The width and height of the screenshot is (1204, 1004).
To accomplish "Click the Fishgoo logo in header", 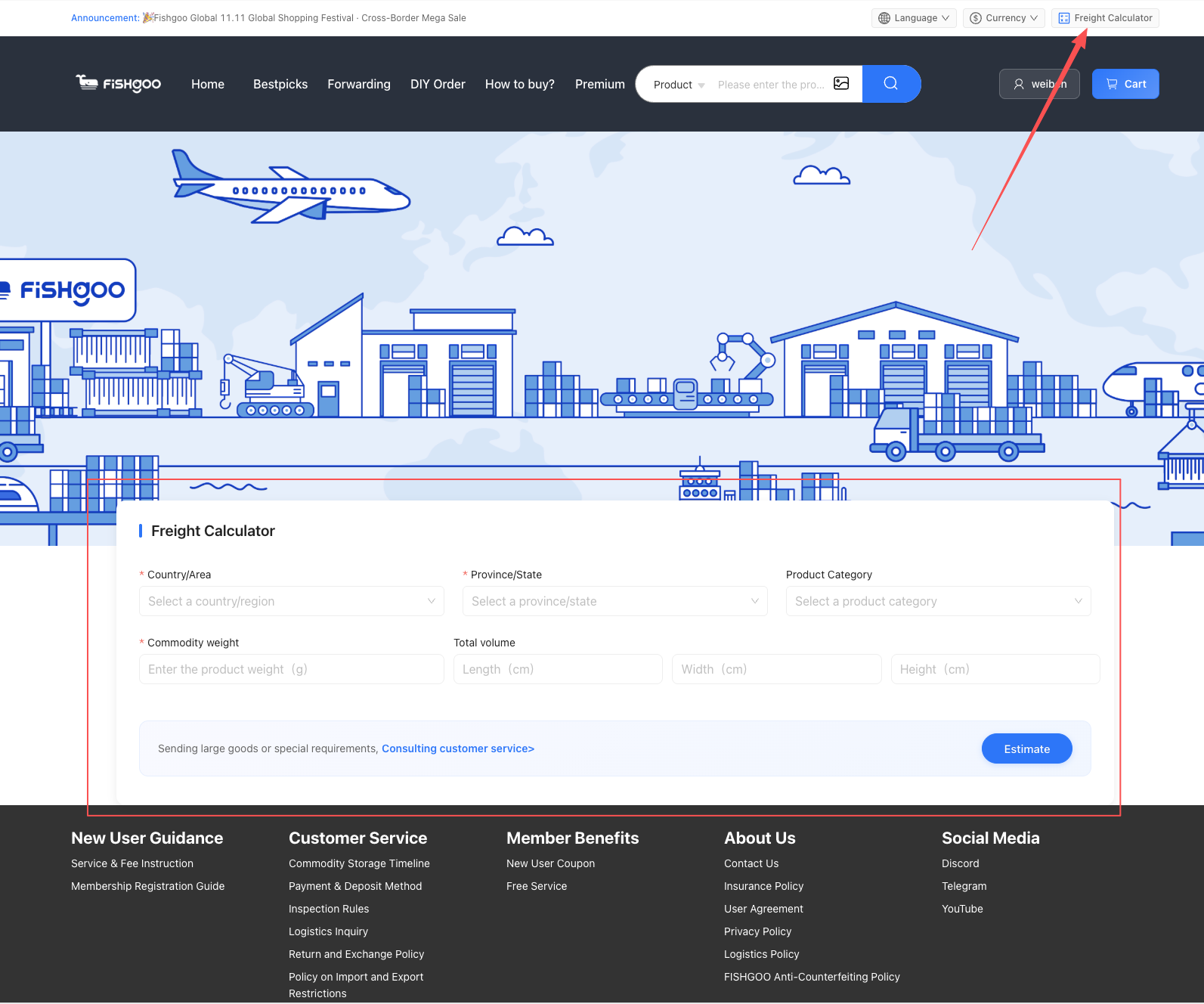I will coord(119,84).
